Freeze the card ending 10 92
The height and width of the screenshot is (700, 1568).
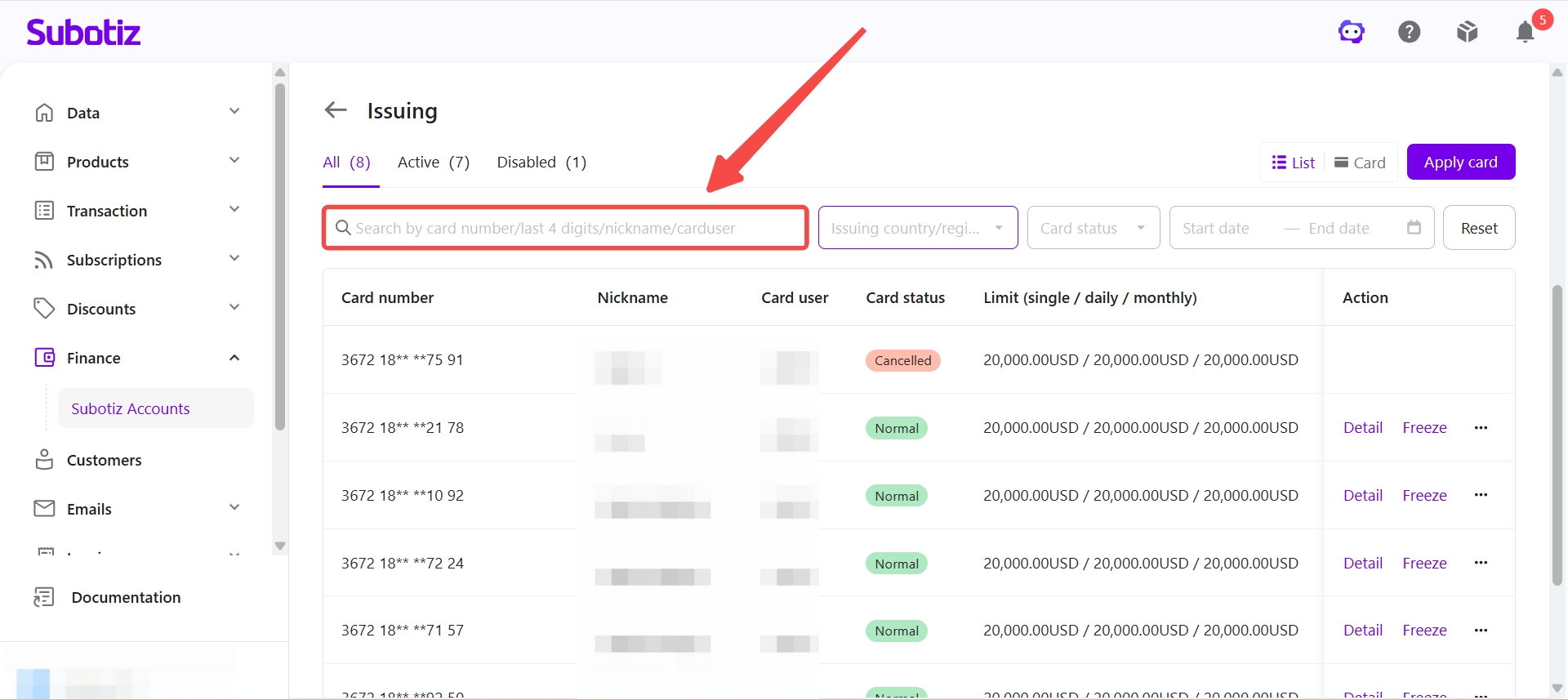(1424, 495)
